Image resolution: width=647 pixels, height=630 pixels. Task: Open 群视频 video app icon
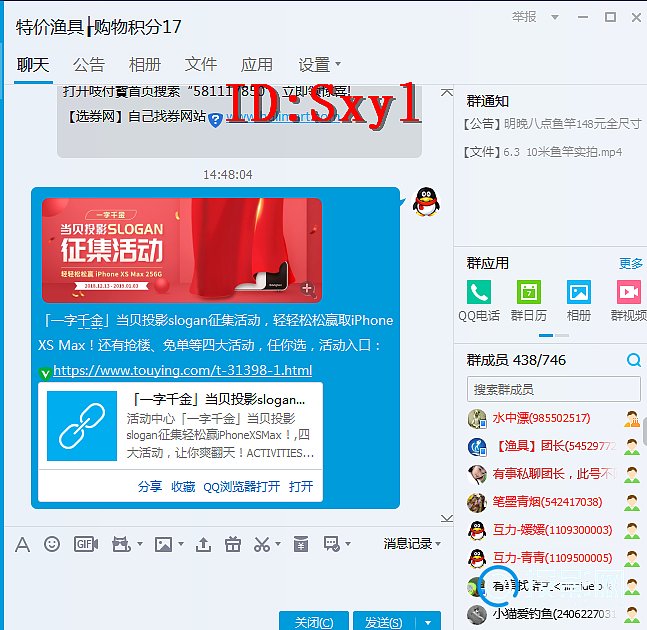pos(628,292)
